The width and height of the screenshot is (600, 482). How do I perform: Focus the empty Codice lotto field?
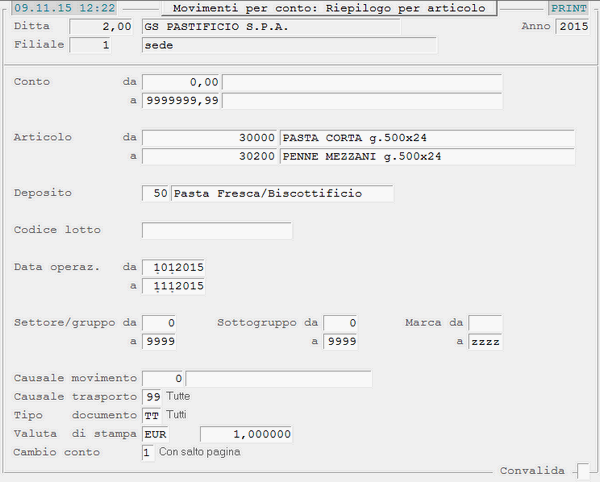217,231
